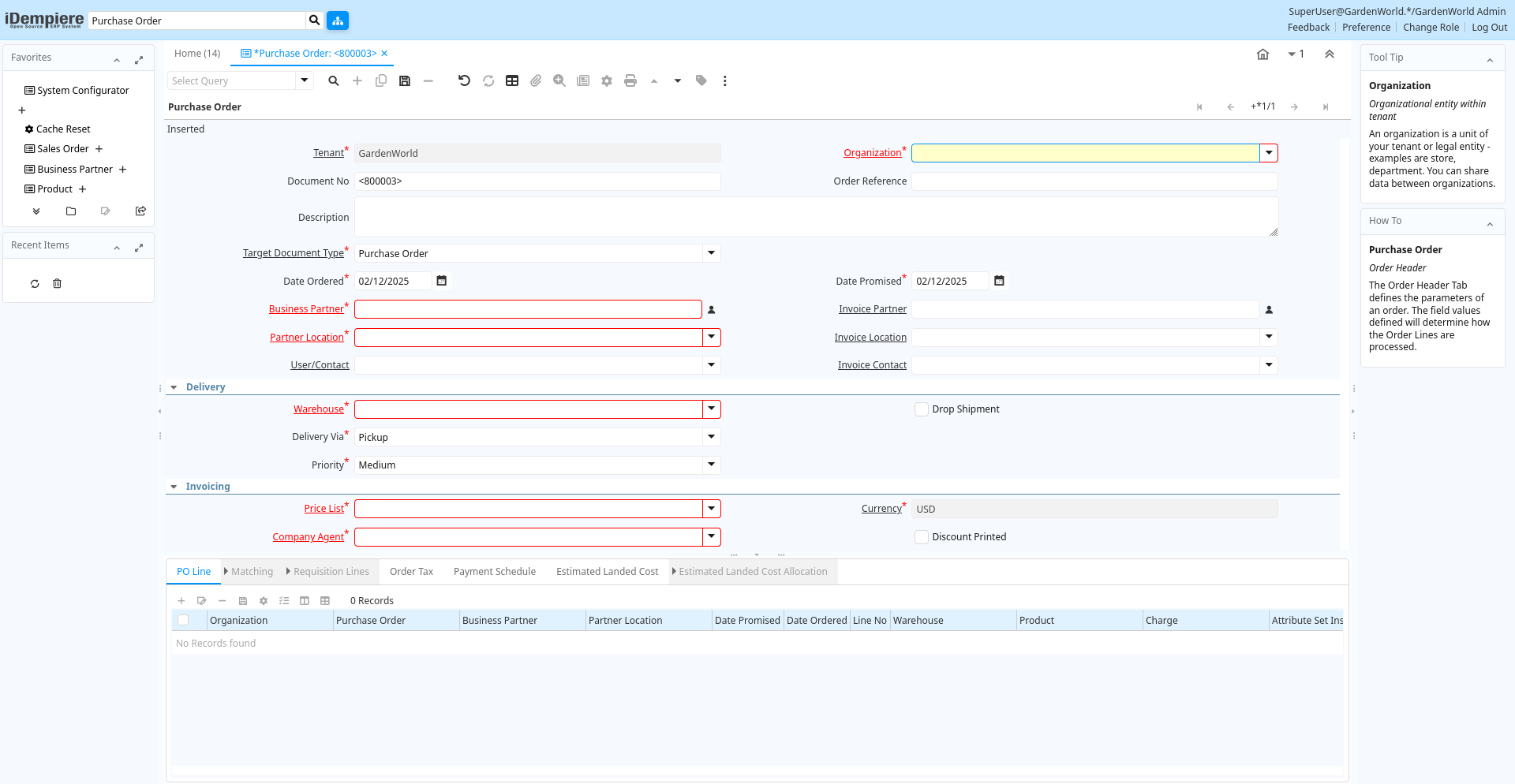Screen dimensions: 1515x784
Task: Open the menu tree icon beside search
Action: (x=338, y=21)
